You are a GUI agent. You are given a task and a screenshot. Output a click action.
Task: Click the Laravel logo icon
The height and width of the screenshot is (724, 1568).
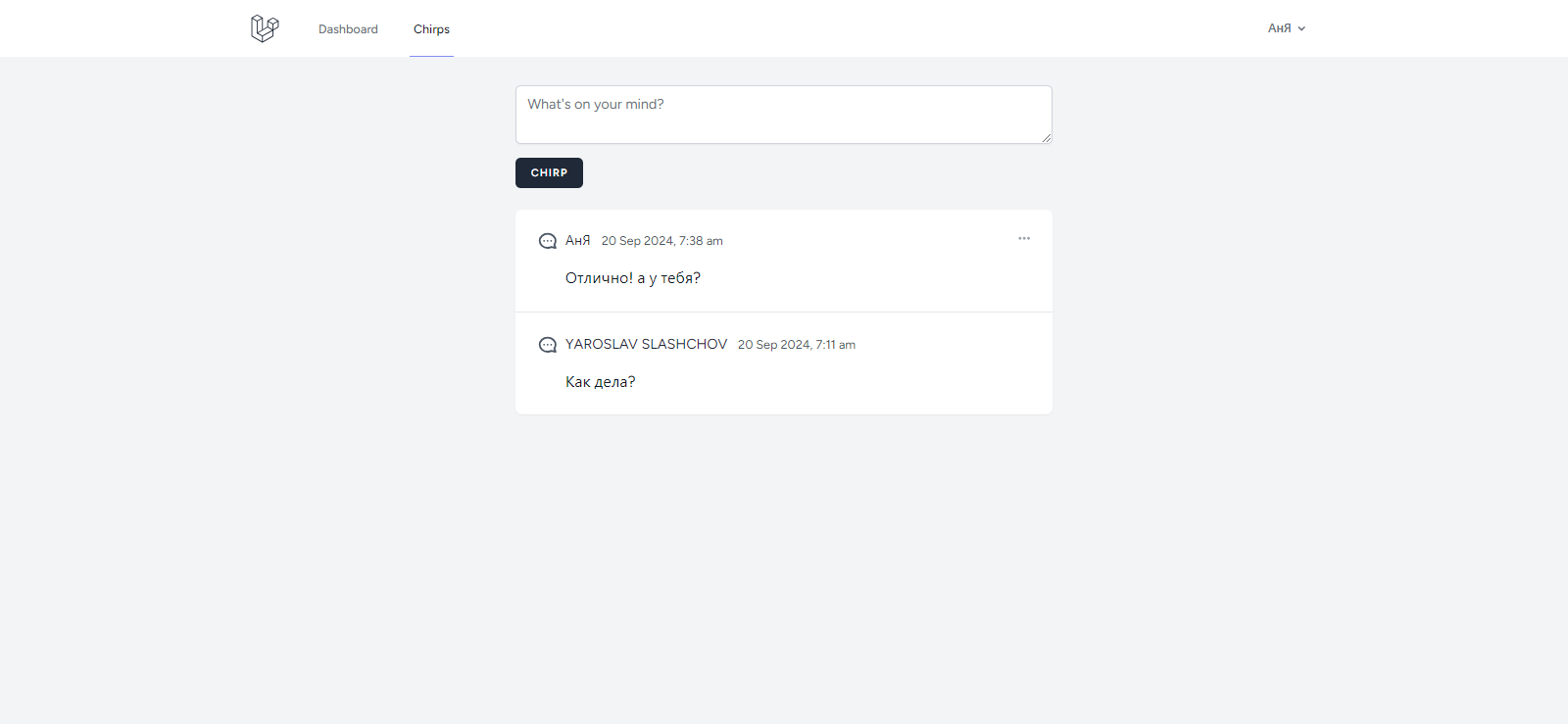265,28
